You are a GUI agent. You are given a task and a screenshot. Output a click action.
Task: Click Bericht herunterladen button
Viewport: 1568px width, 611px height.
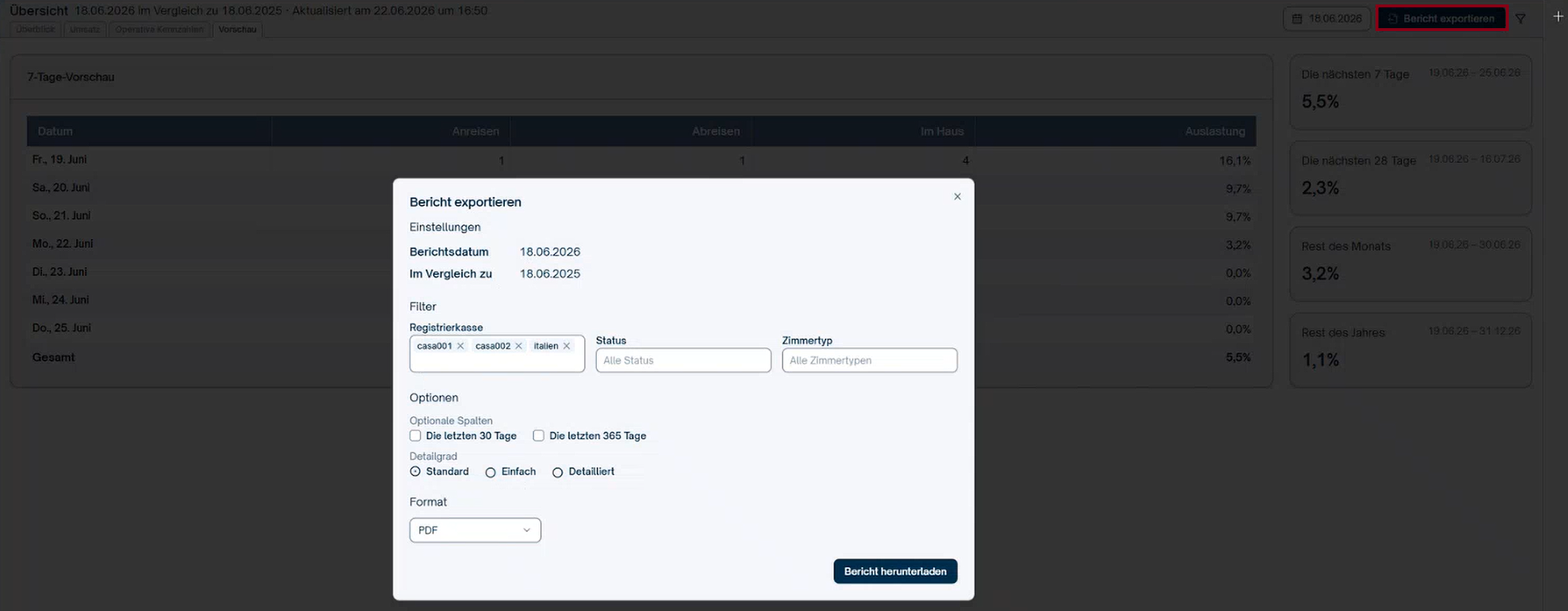(x=895, y=571)
